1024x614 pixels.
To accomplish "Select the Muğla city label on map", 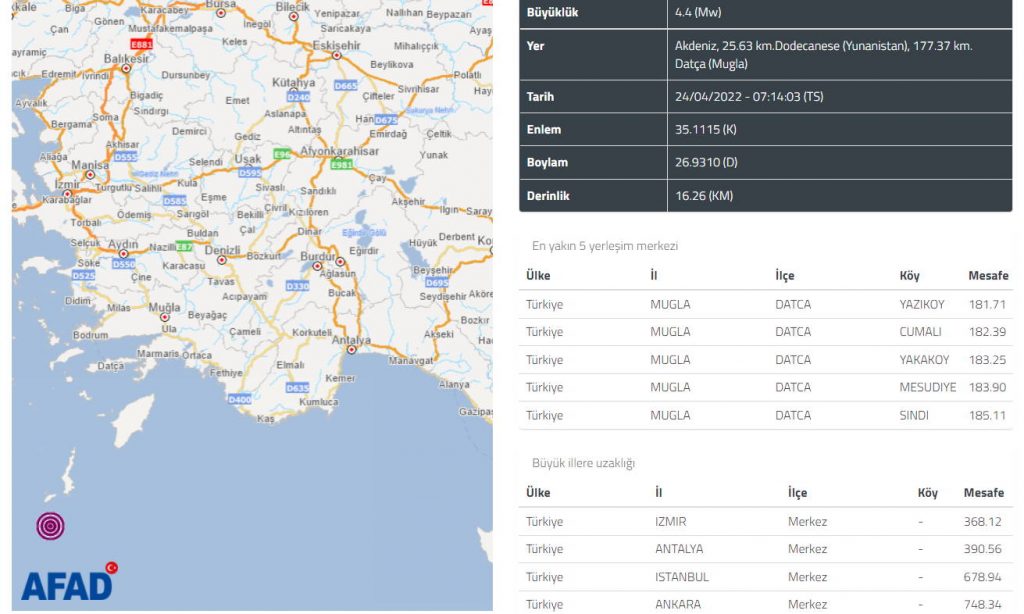I will (164, 308).
